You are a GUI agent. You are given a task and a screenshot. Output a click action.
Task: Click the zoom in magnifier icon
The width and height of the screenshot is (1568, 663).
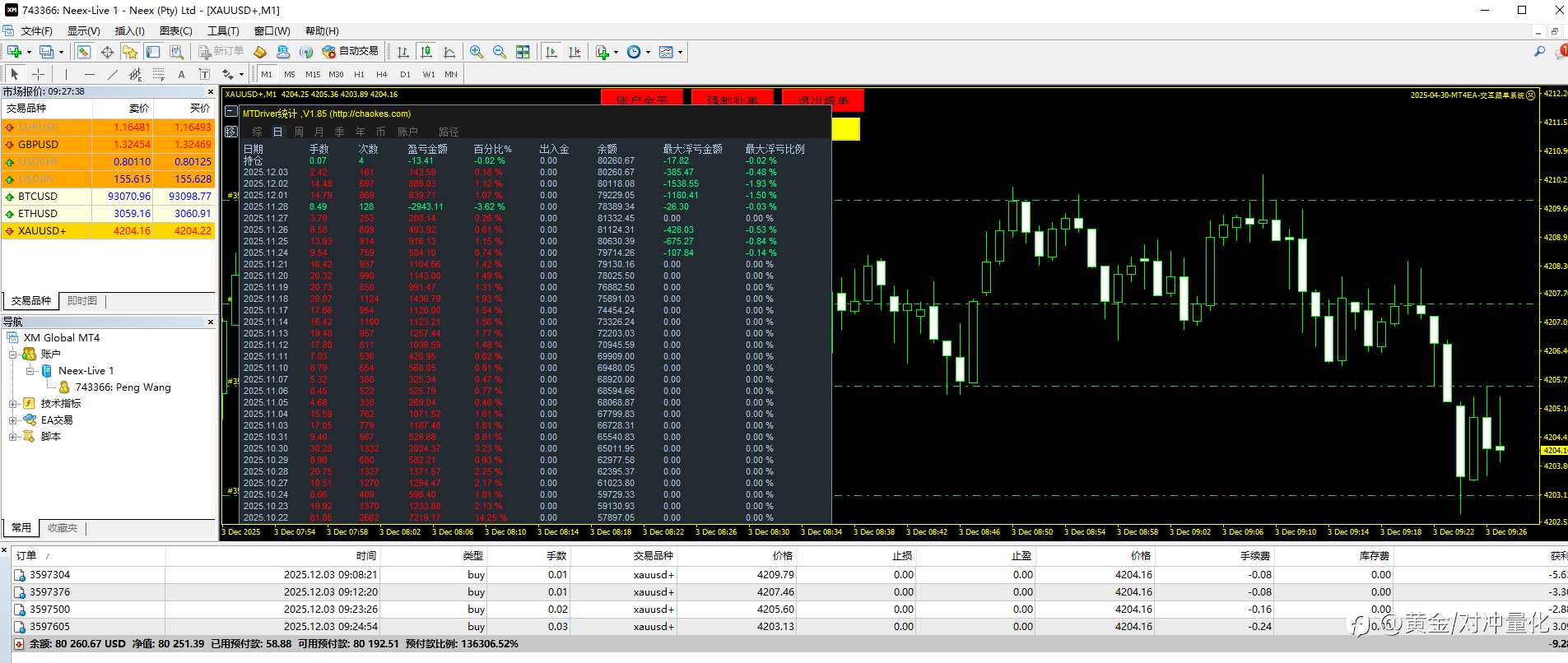tap(476, 52)
